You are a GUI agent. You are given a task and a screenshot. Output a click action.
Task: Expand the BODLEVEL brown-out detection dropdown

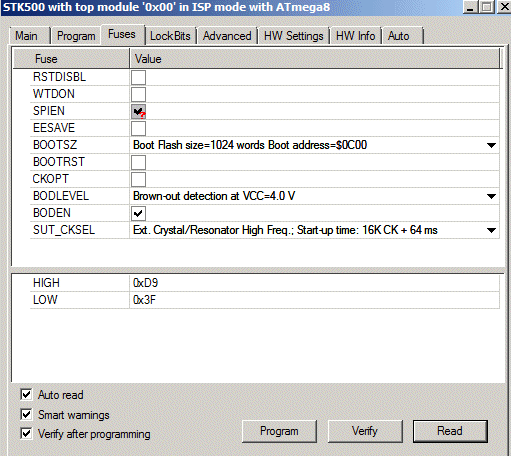[x=491, y=196]
